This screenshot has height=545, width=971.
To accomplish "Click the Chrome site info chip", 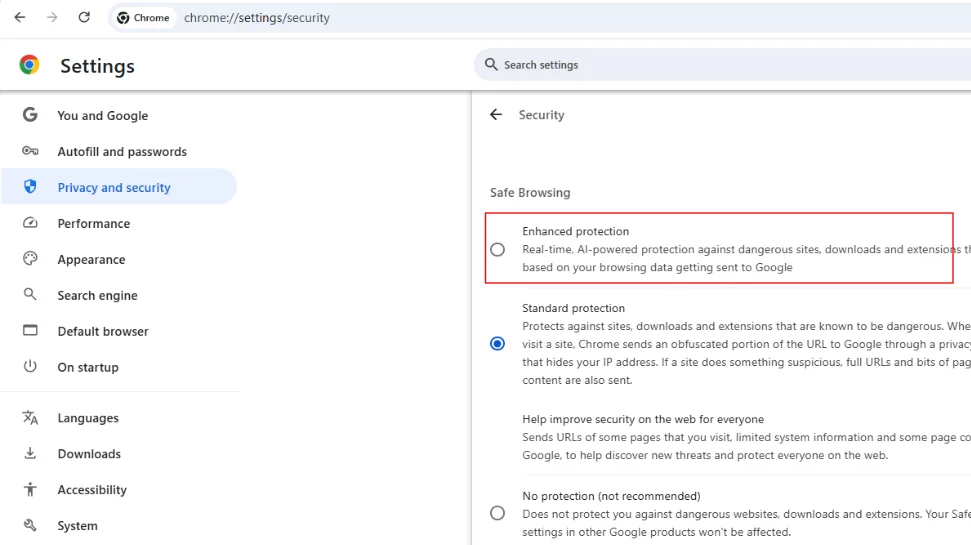I will pyautogui.click(x=143, y=18).
